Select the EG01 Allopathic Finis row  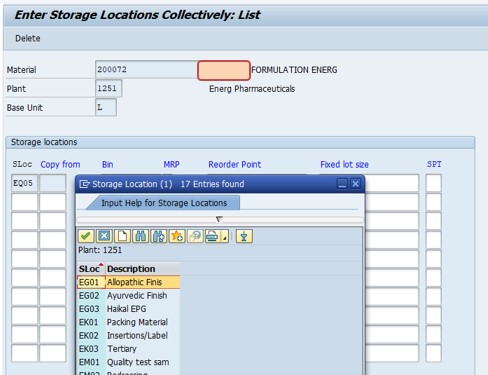129,282
